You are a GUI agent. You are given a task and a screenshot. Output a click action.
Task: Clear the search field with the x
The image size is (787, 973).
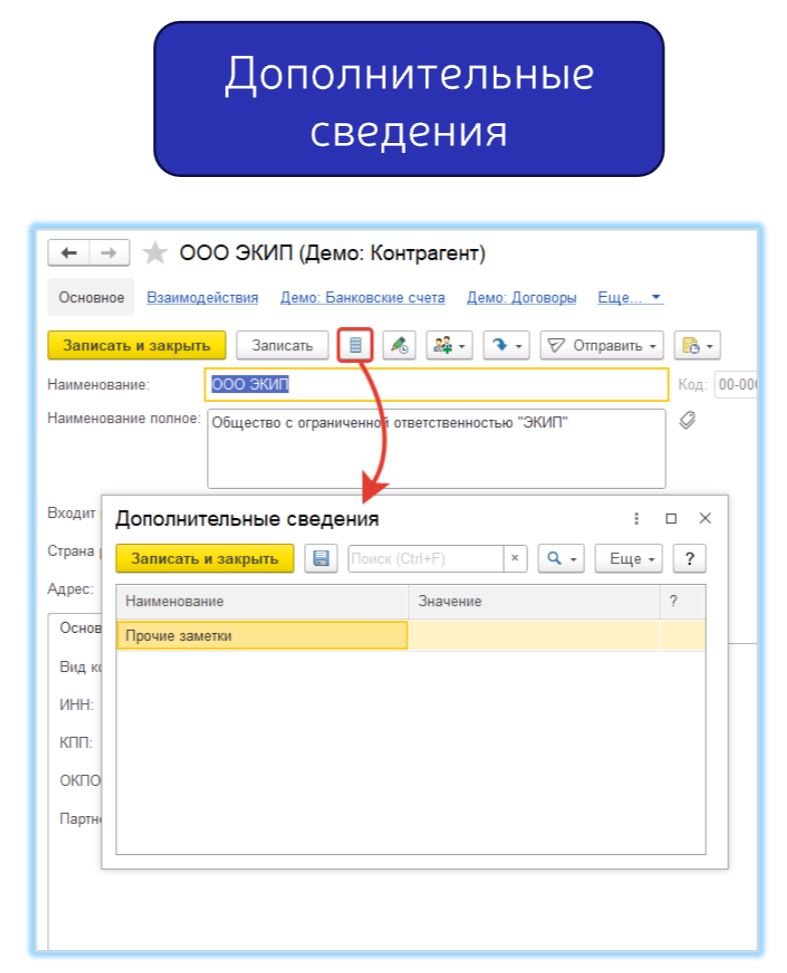pos(514,558)
